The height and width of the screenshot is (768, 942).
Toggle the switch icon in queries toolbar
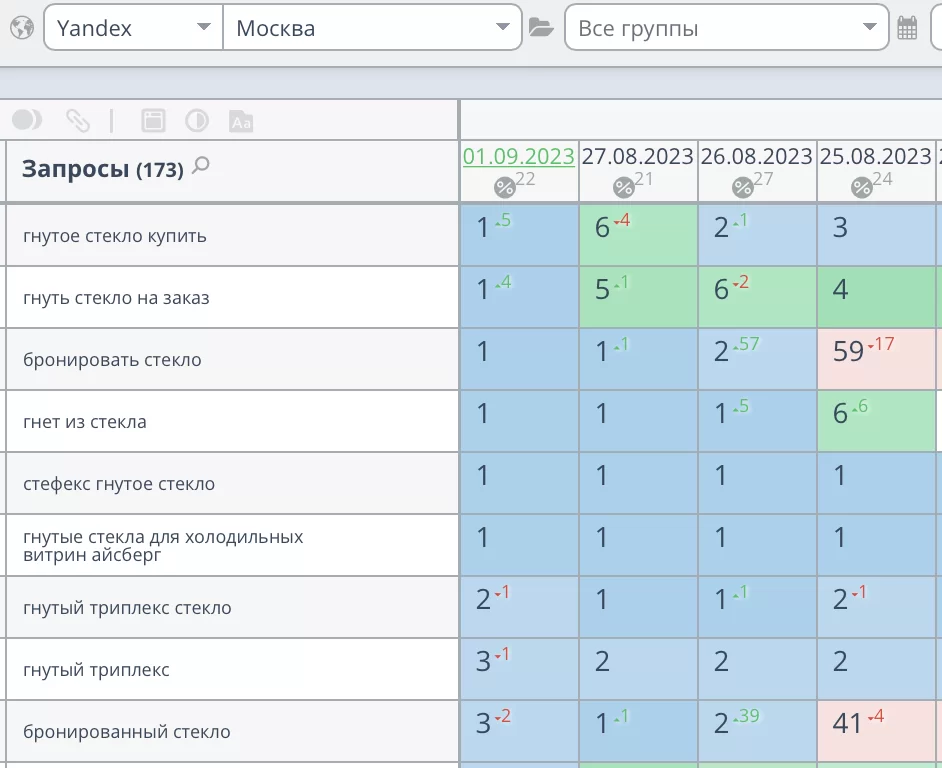(27, 121)
